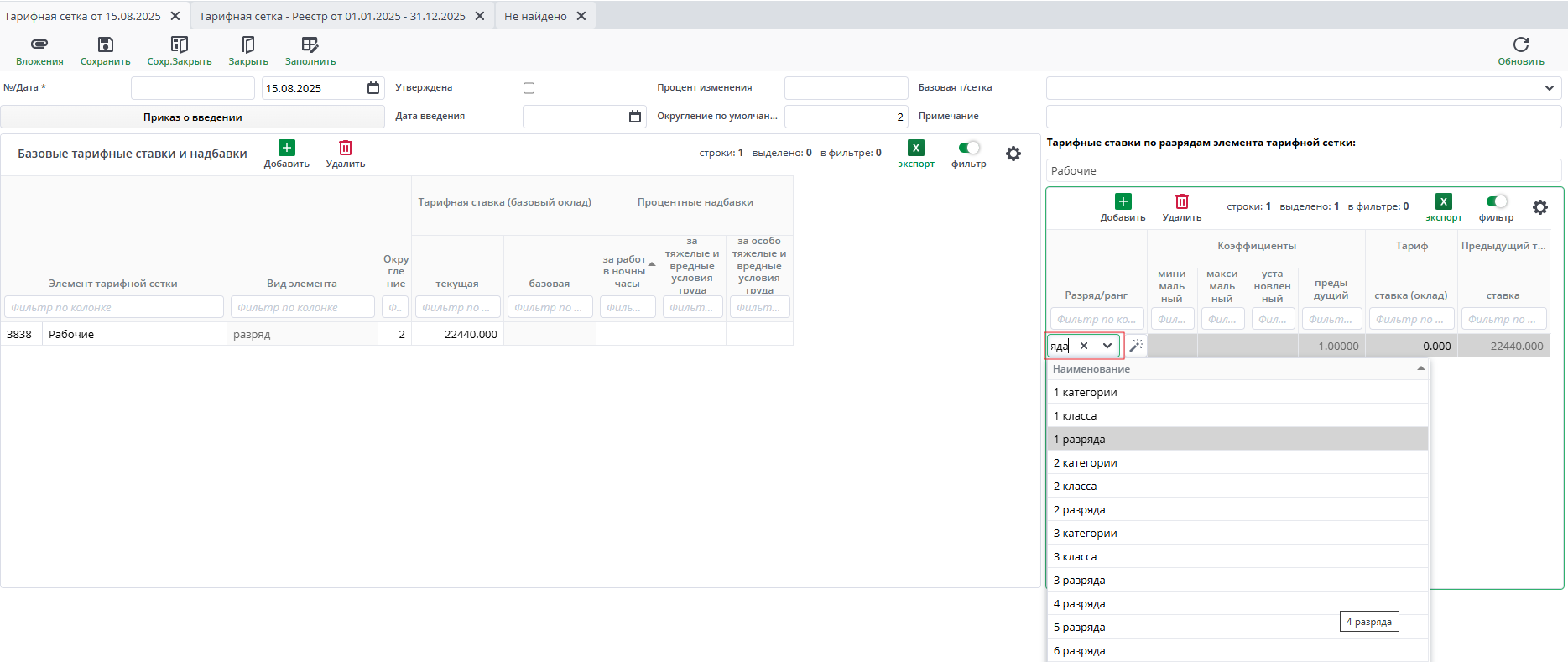Sort by Элемент тарифной сетки column header
Screen dimensions: 1568x662
pos(113,284)
